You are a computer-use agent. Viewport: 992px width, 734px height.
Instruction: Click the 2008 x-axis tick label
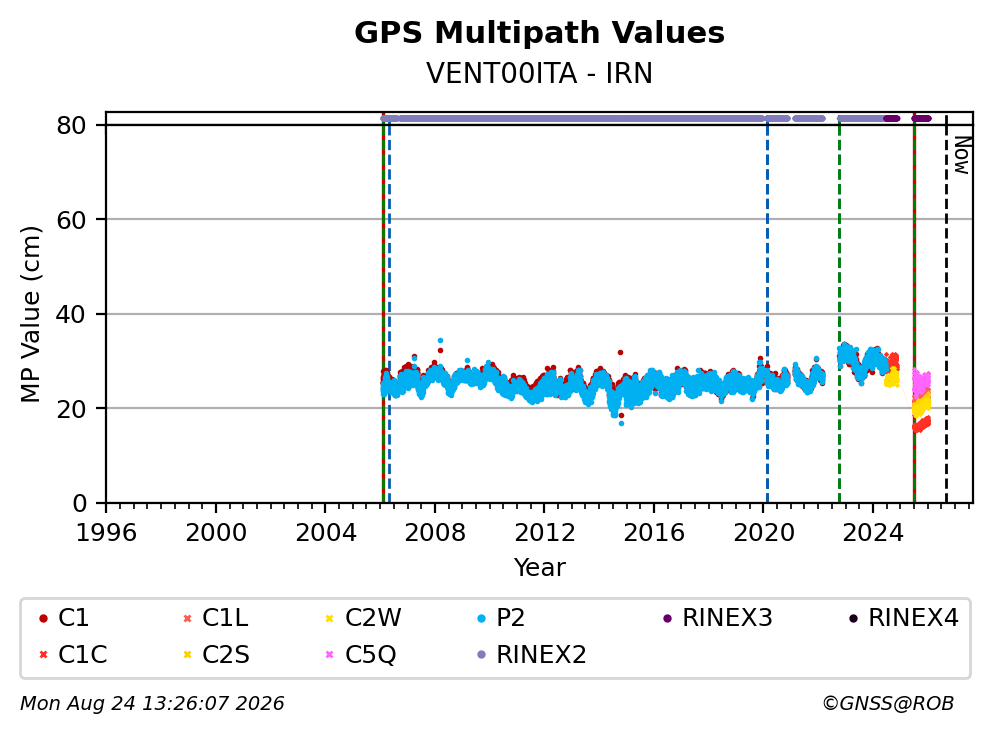point(435,533)
